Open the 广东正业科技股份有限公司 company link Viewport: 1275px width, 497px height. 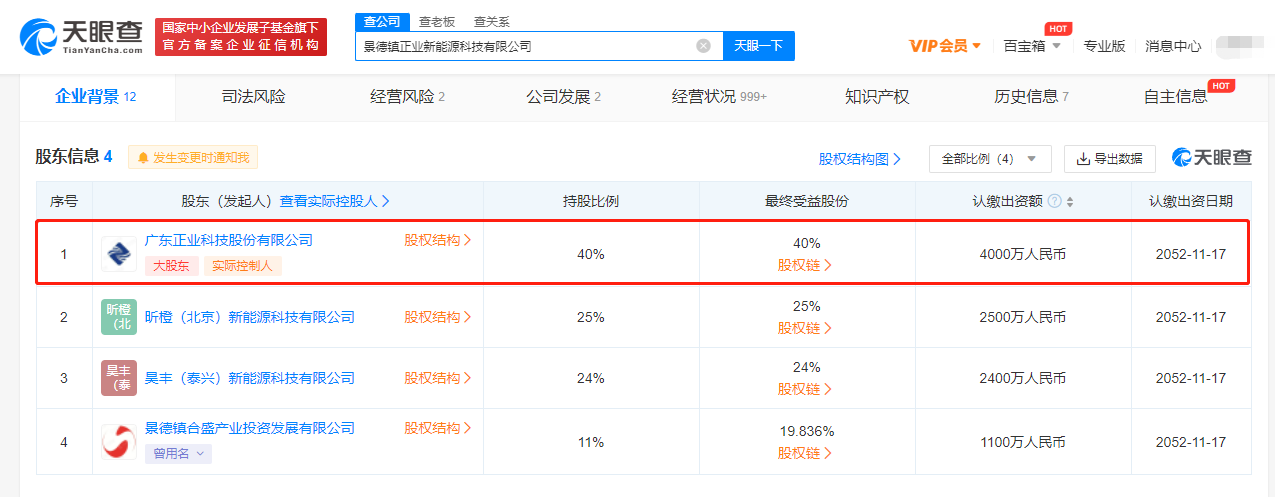pos(229,240)
